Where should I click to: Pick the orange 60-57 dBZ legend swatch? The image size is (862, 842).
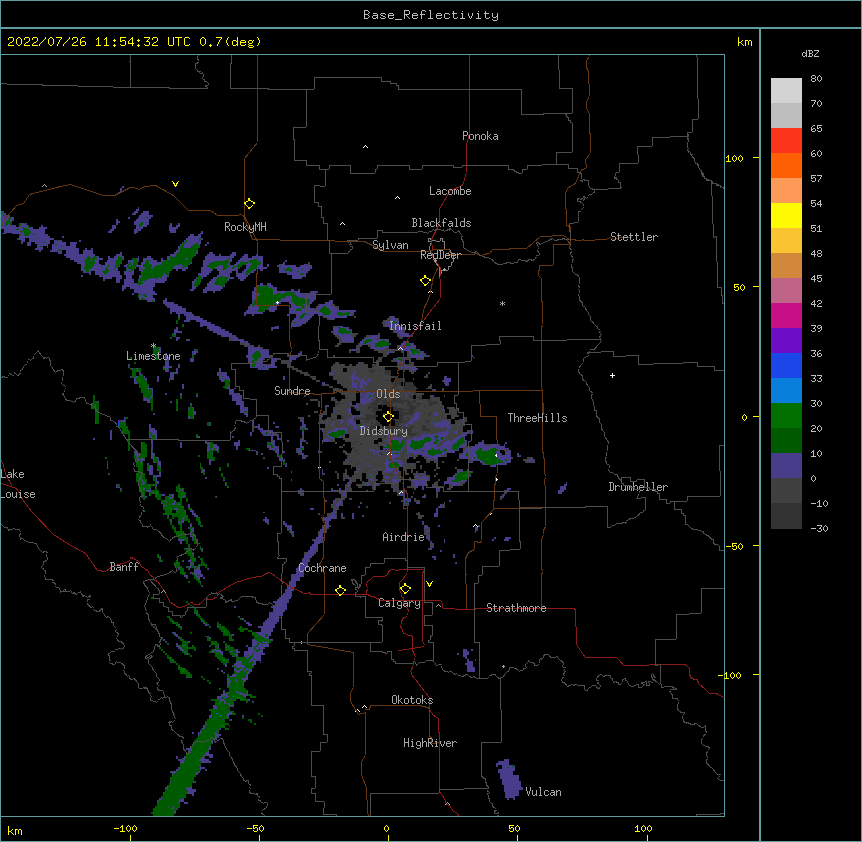[x=786, y=166]
